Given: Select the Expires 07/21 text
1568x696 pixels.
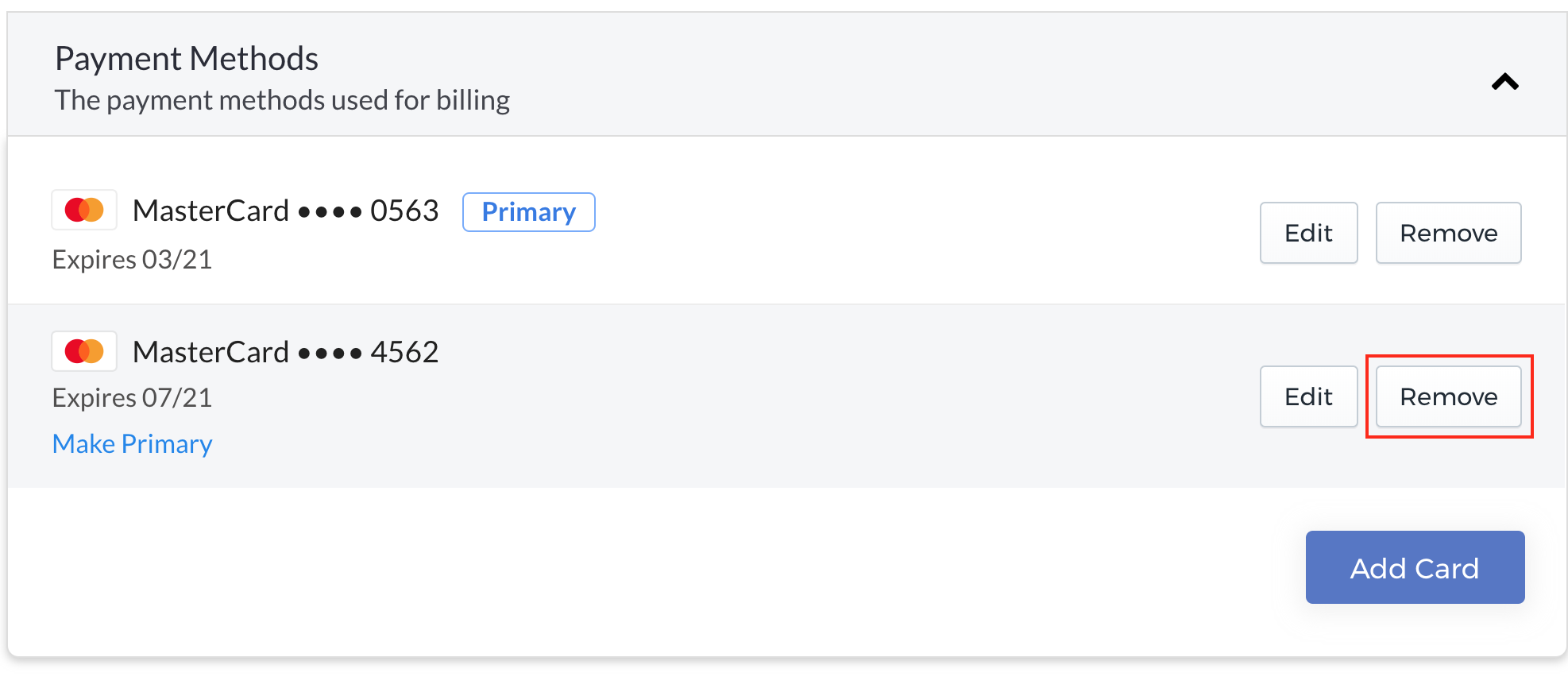Looking at the screenshot, I should (132, 397).
